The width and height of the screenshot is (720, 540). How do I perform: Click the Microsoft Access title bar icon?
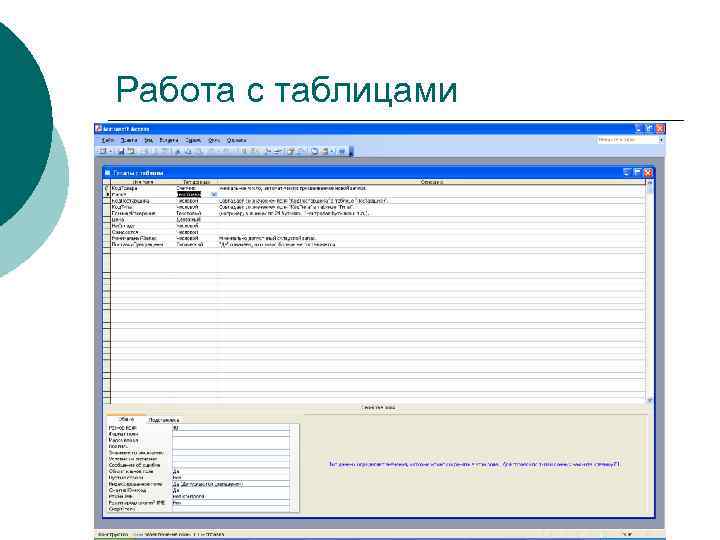(98, 129)
